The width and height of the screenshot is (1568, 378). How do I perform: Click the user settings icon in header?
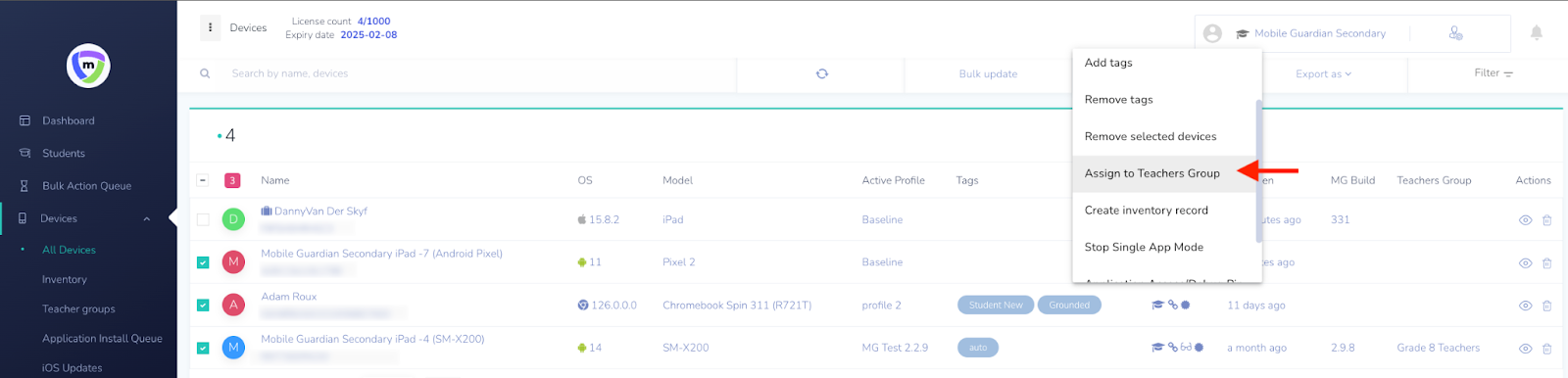(1455, 33)
